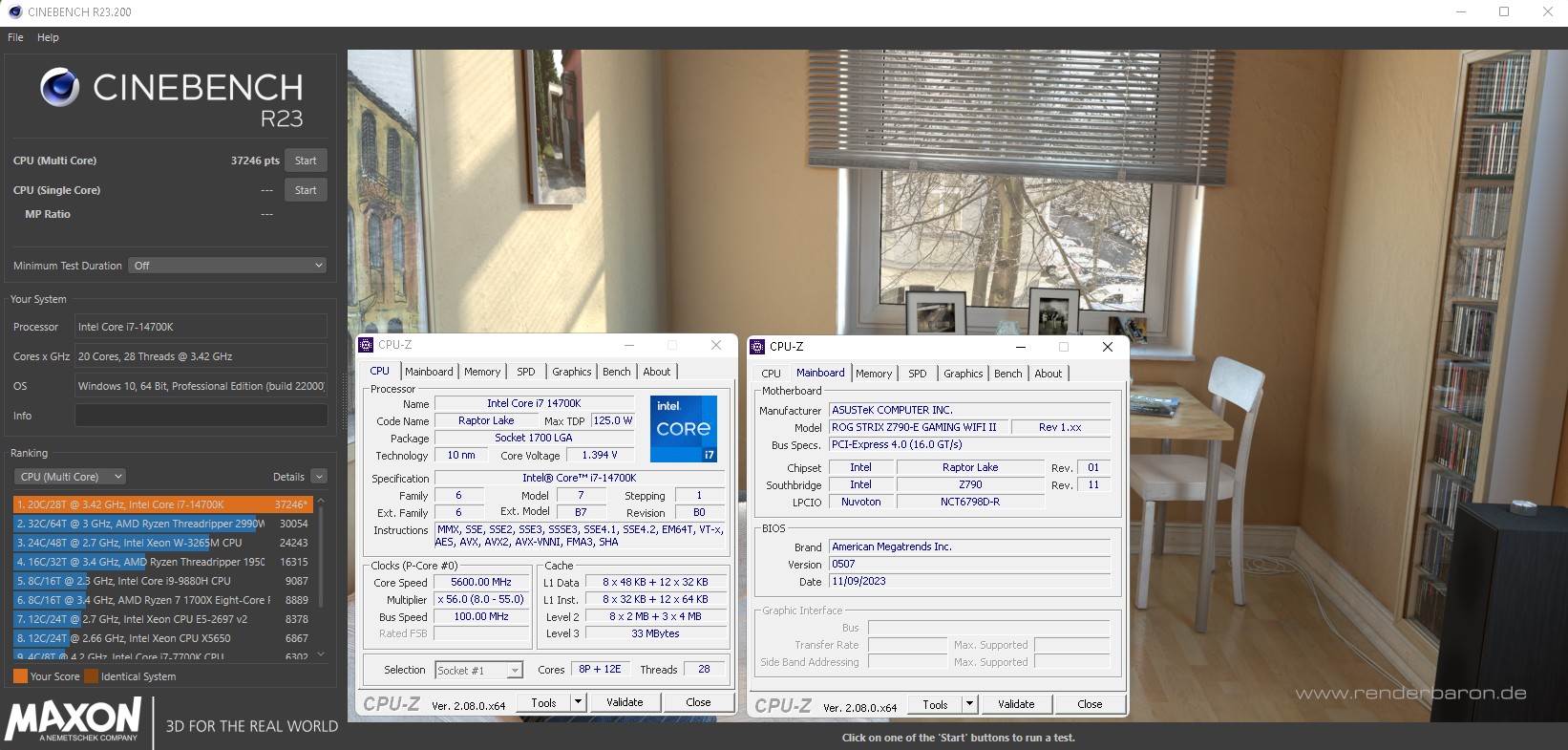Click the Cinebench logo icon in the title bar

coord(14,12)
